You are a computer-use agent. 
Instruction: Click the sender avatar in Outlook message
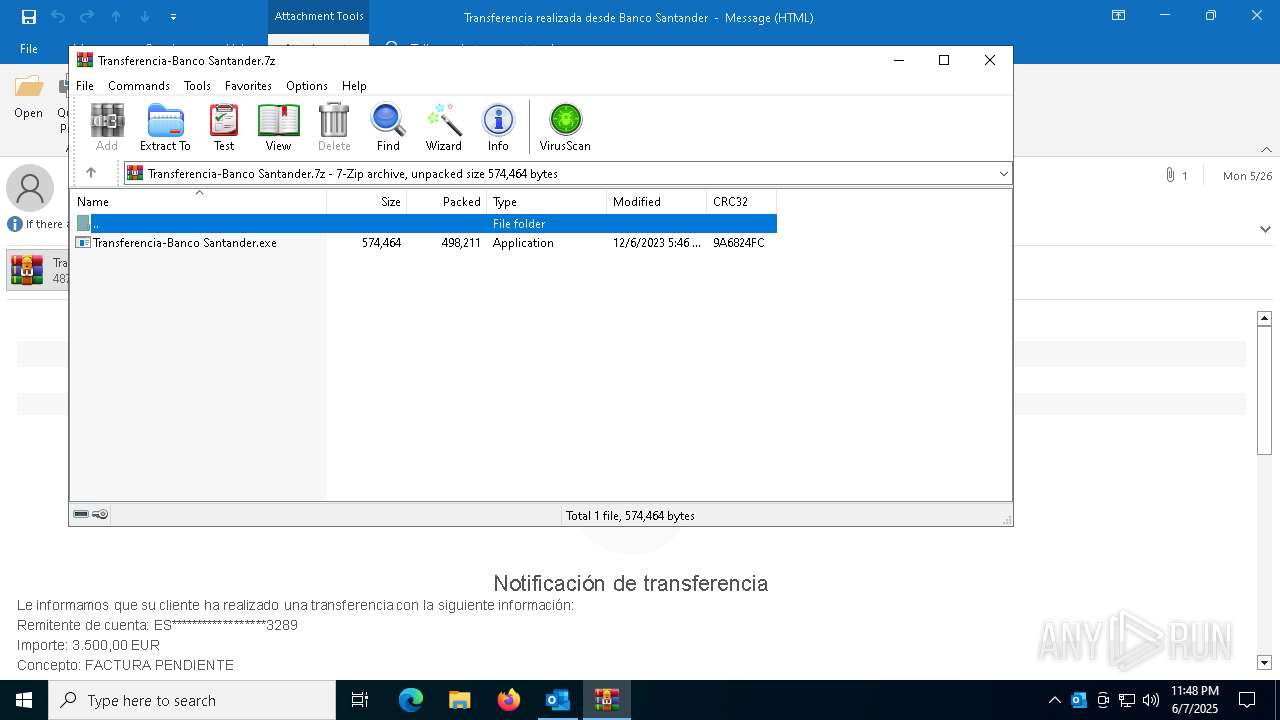point(30,188)
